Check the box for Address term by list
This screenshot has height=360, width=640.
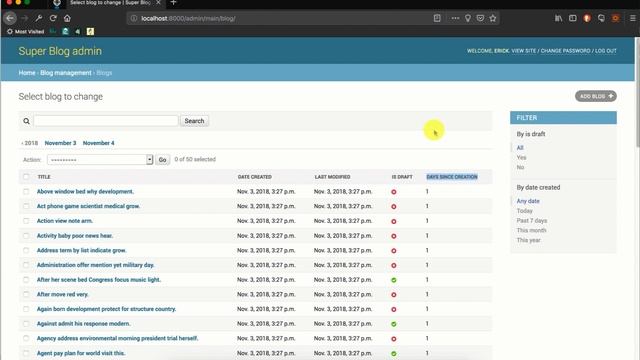(26, 250)
